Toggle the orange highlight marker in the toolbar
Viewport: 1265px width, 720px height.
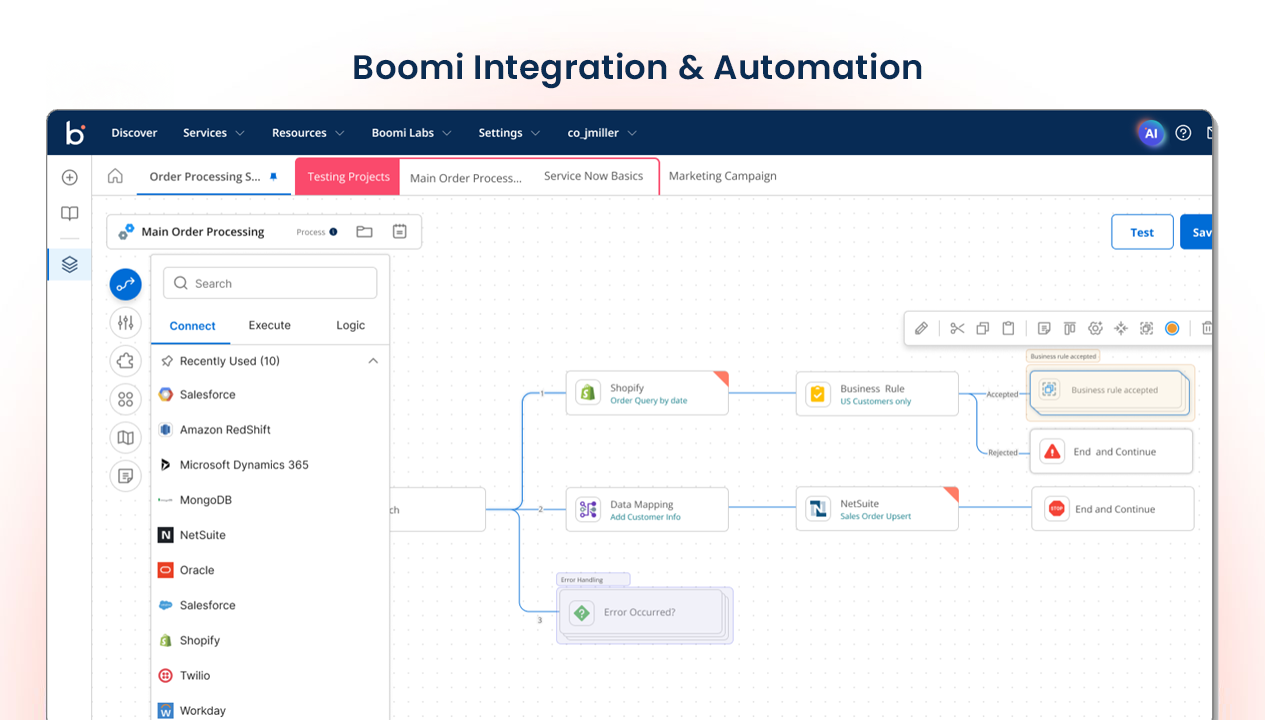point(1172,327)
